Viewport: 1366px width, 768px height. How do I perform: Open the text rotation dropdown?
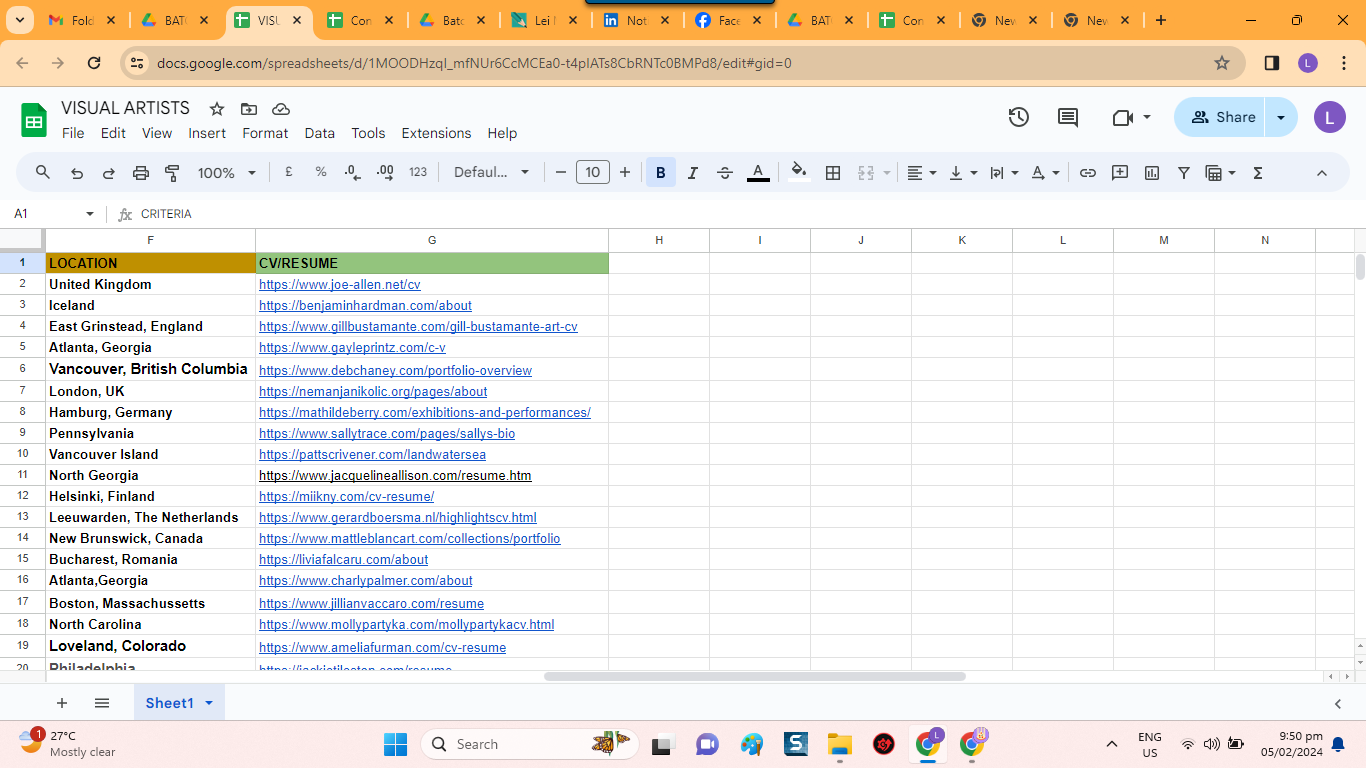point(1045,173)
